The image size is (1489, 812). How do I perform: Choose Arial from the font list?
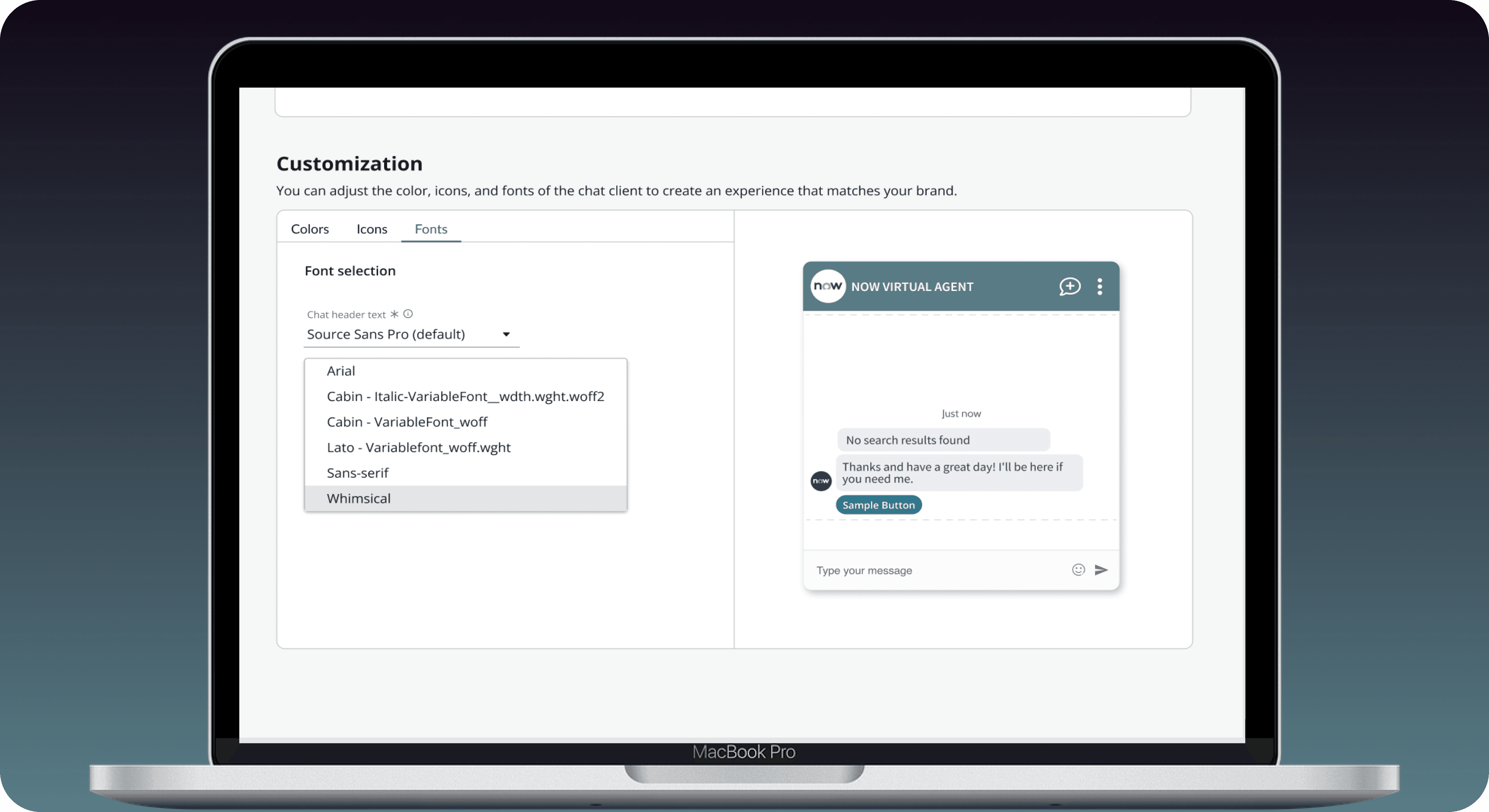341,371
